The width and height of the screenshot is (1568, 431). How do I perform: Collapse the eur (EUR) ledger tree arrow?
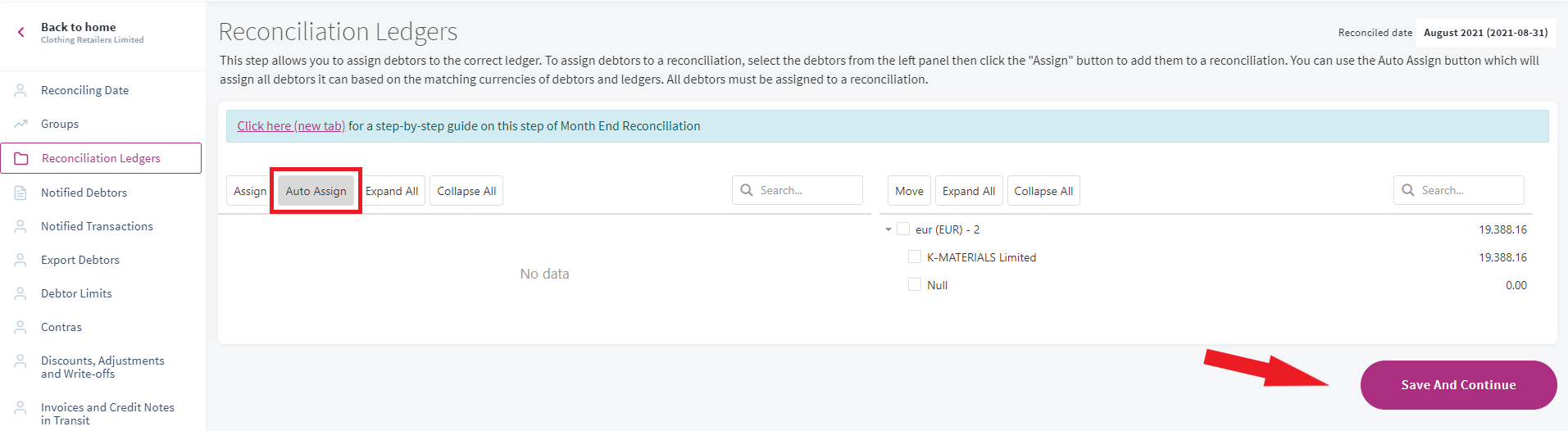coord(889,229)
